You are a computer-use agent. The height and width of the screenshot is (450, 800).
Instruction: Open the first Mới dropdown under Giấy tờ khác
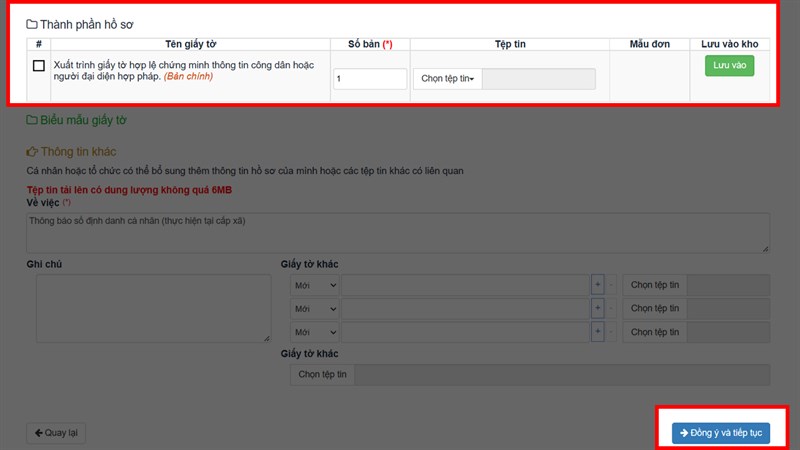point(315,285)
